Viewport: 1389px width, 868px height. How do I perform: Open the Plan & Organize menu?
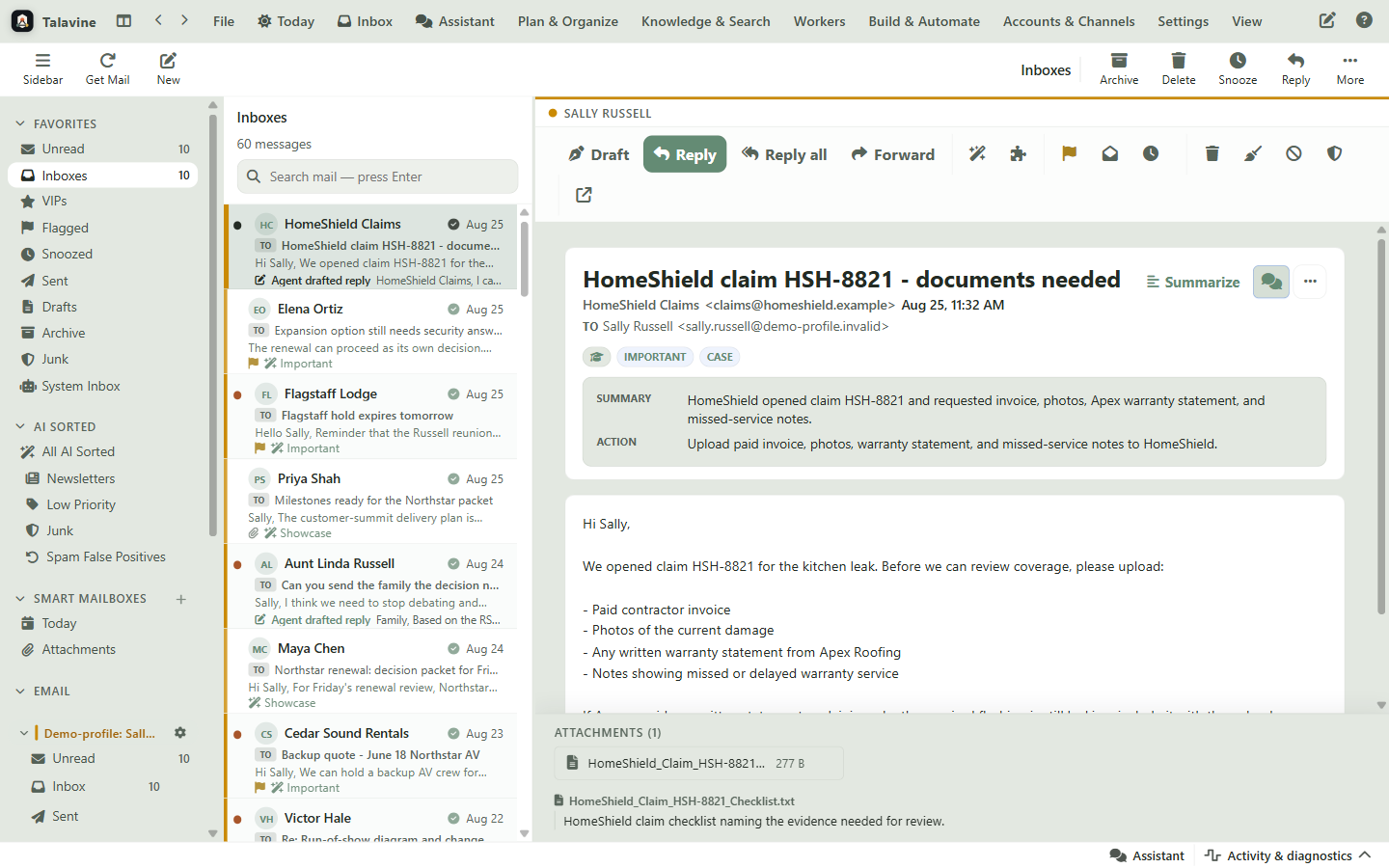point(568,21)
